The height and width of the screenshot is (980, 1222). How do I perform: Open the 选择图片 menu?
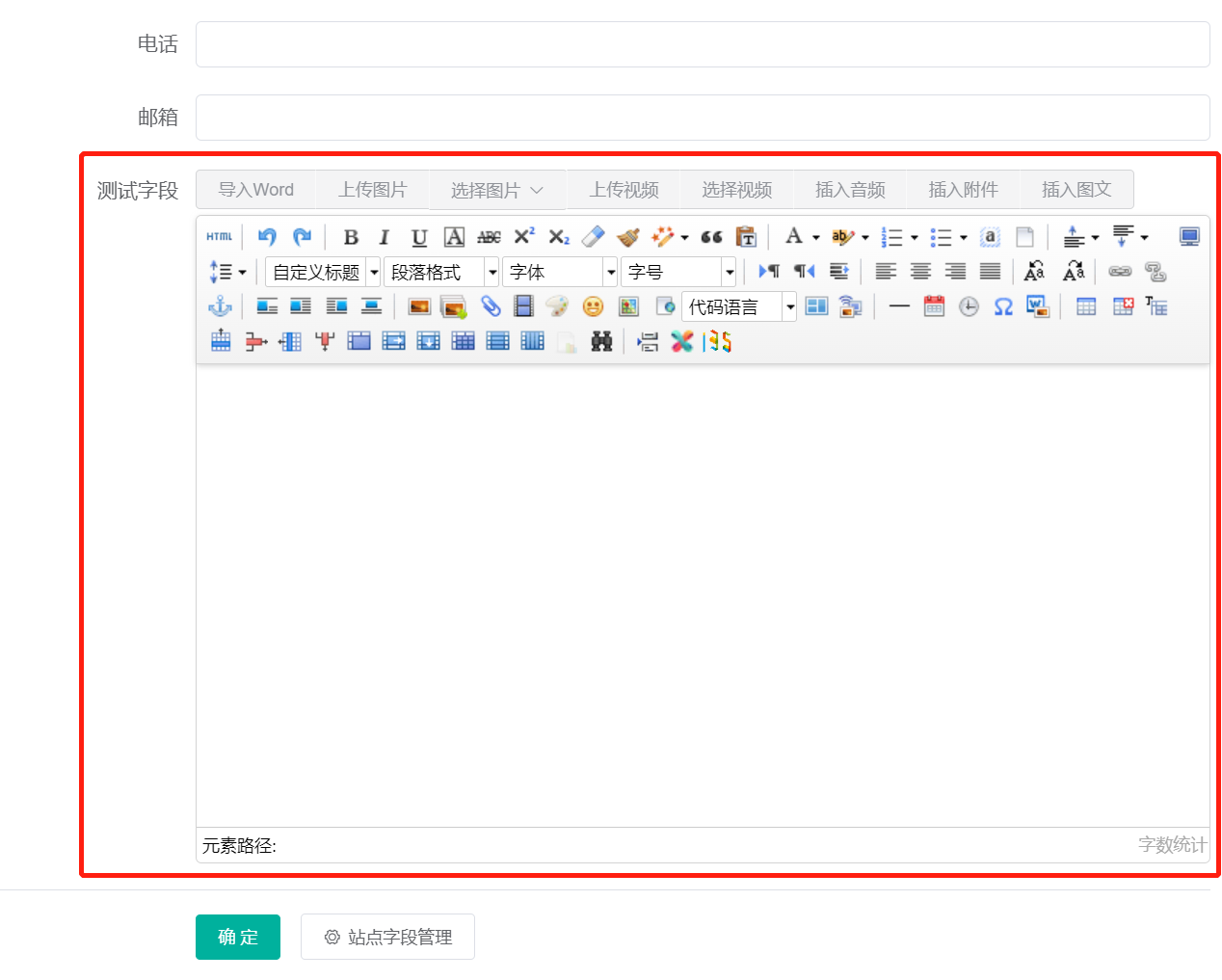[496, 191]
